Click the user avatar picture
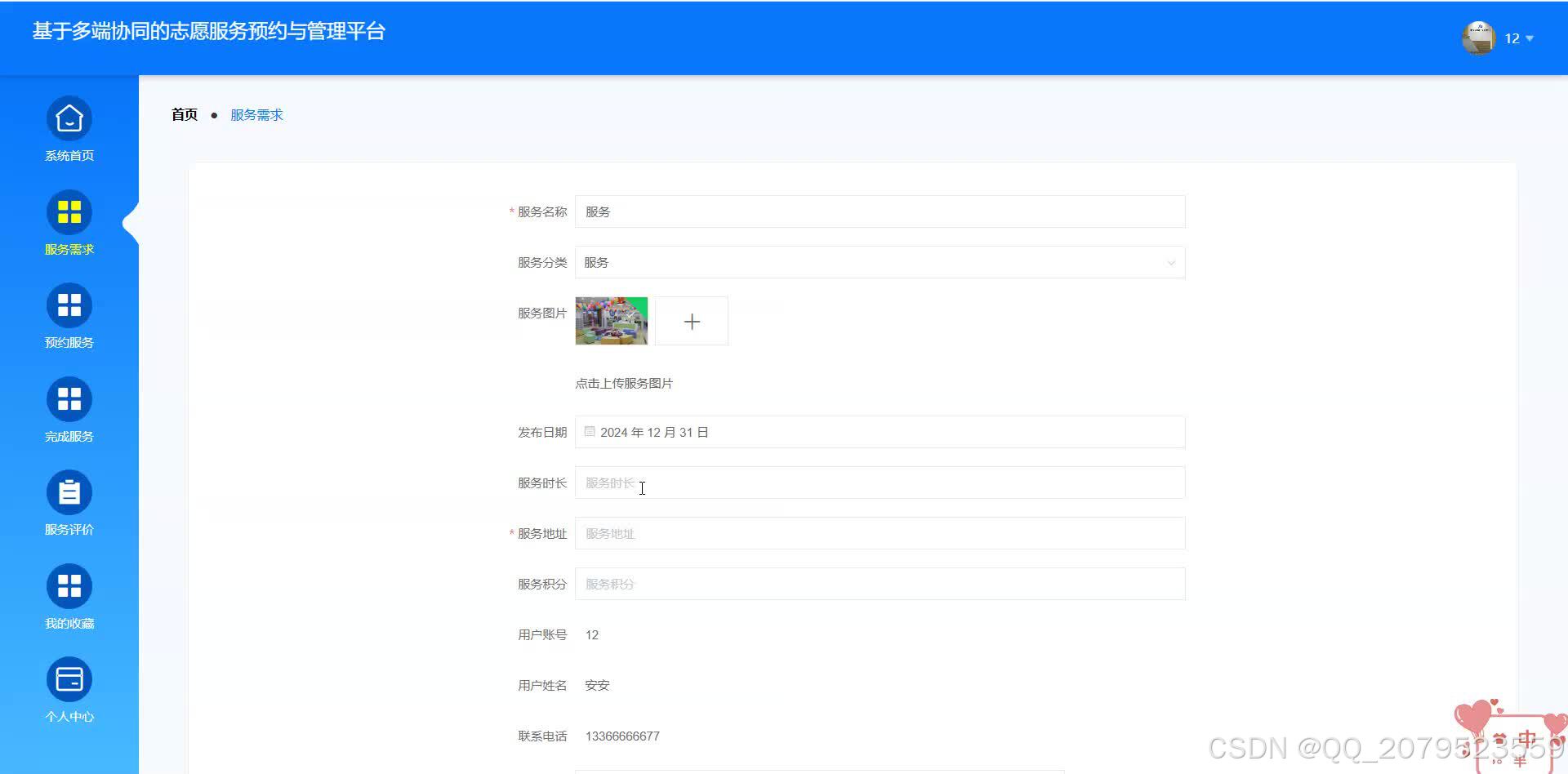Screen dimensions: 1568x774 (x=1478, y=38)
